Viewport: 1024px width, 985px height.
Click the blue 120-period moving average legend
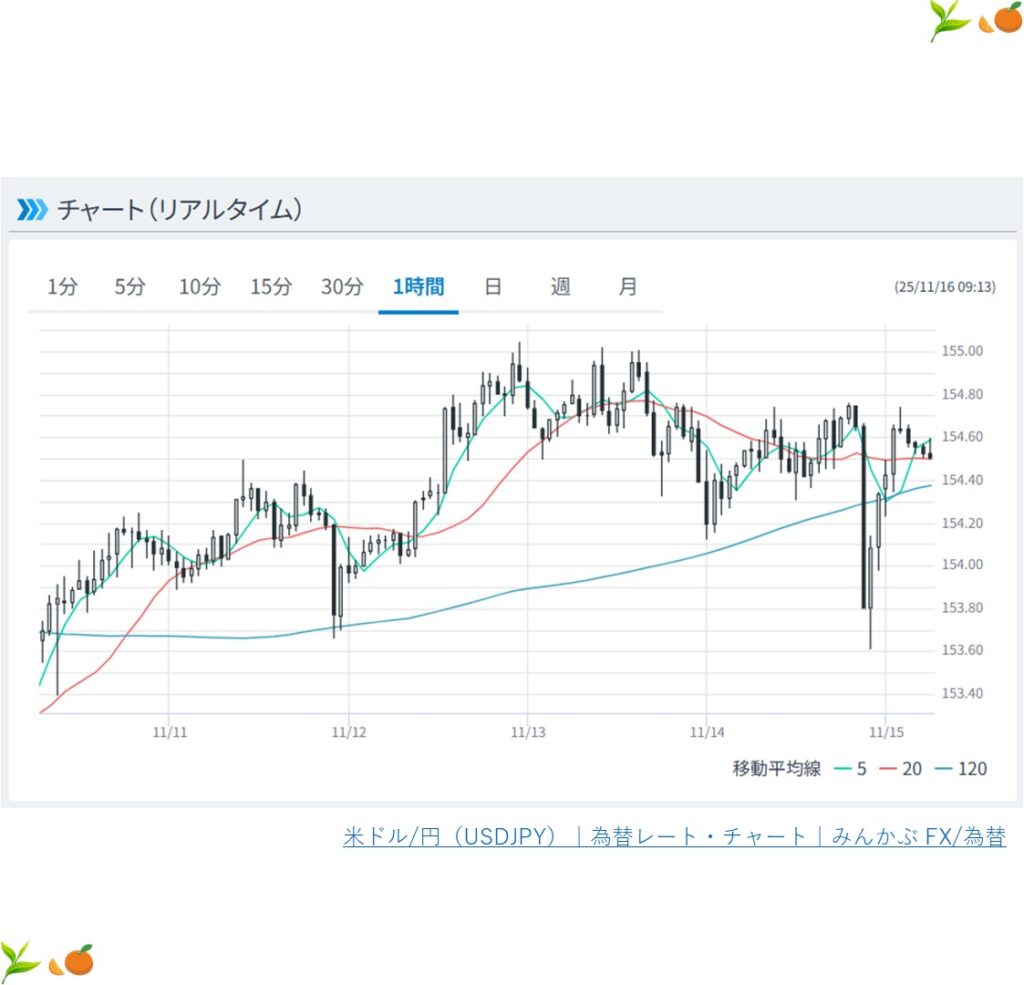coord(961,768)
